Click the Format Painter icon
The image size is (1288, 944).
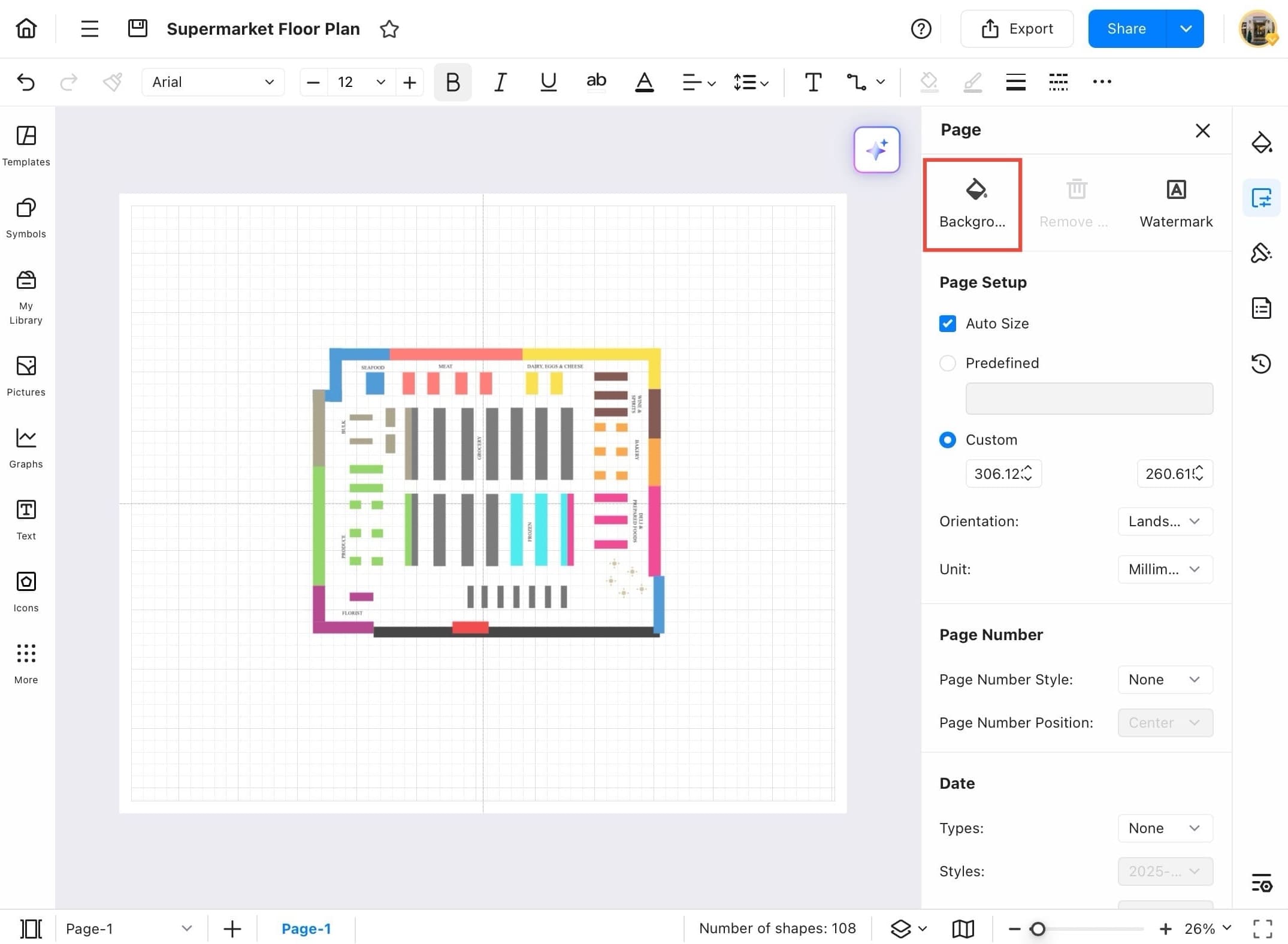click(x=113, y=82)
